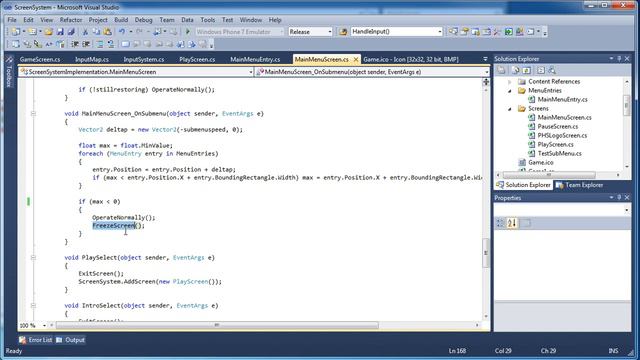The image size is (640, 360).
Task: Select PHSLogoScreen.cs in Solution Explorer
Action: tap(562, 136)
